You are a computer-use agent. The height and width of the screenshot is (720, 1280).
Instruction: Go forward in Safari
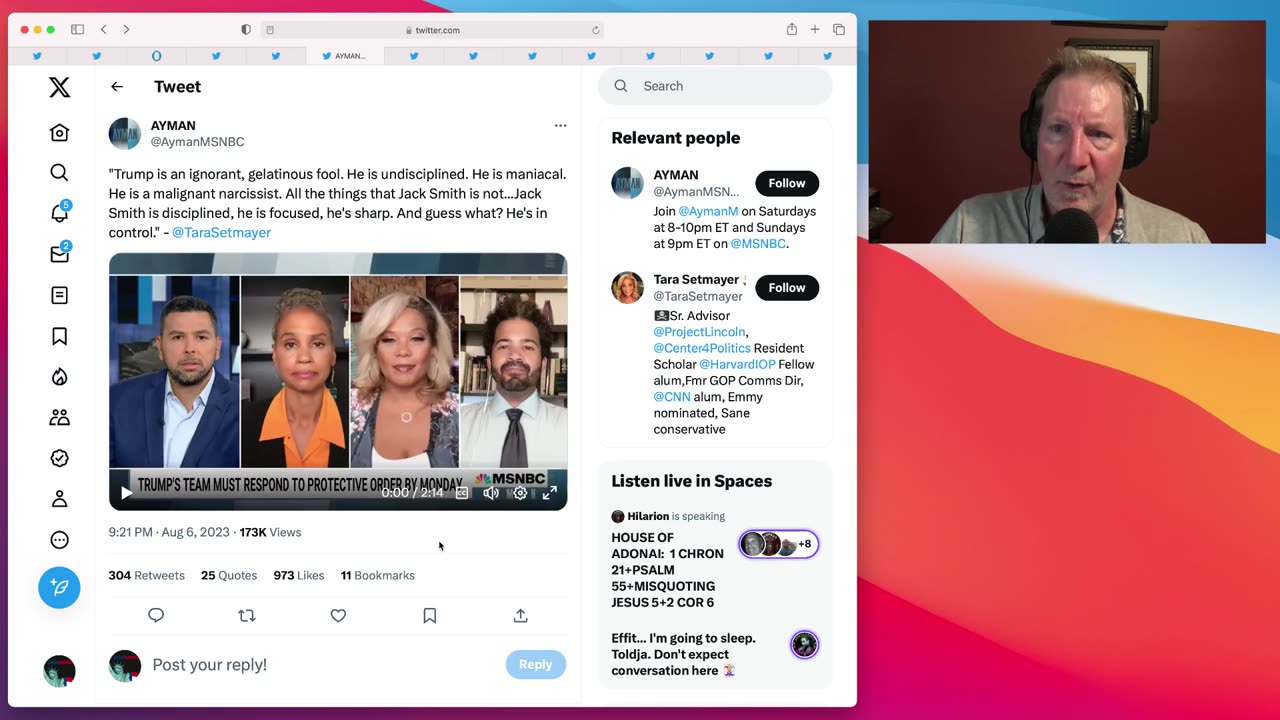[x=126, y=30]
